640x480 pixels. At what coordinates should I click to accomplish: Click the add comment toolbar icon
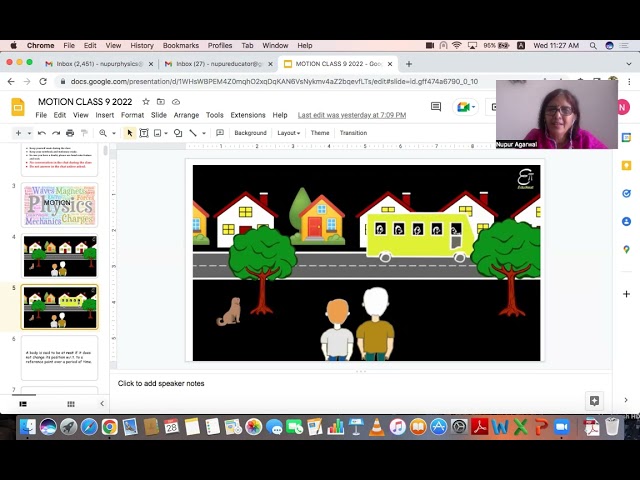pos(220,133)
